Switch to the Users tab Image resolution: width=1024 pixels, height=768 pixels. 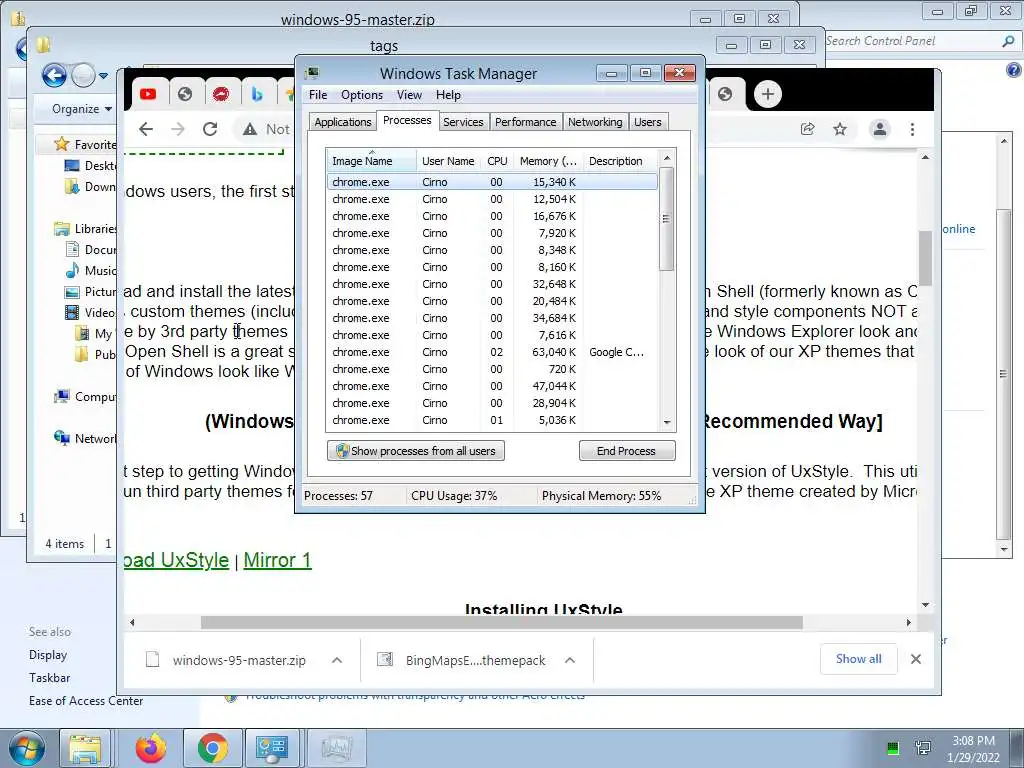tap(648, 122)
